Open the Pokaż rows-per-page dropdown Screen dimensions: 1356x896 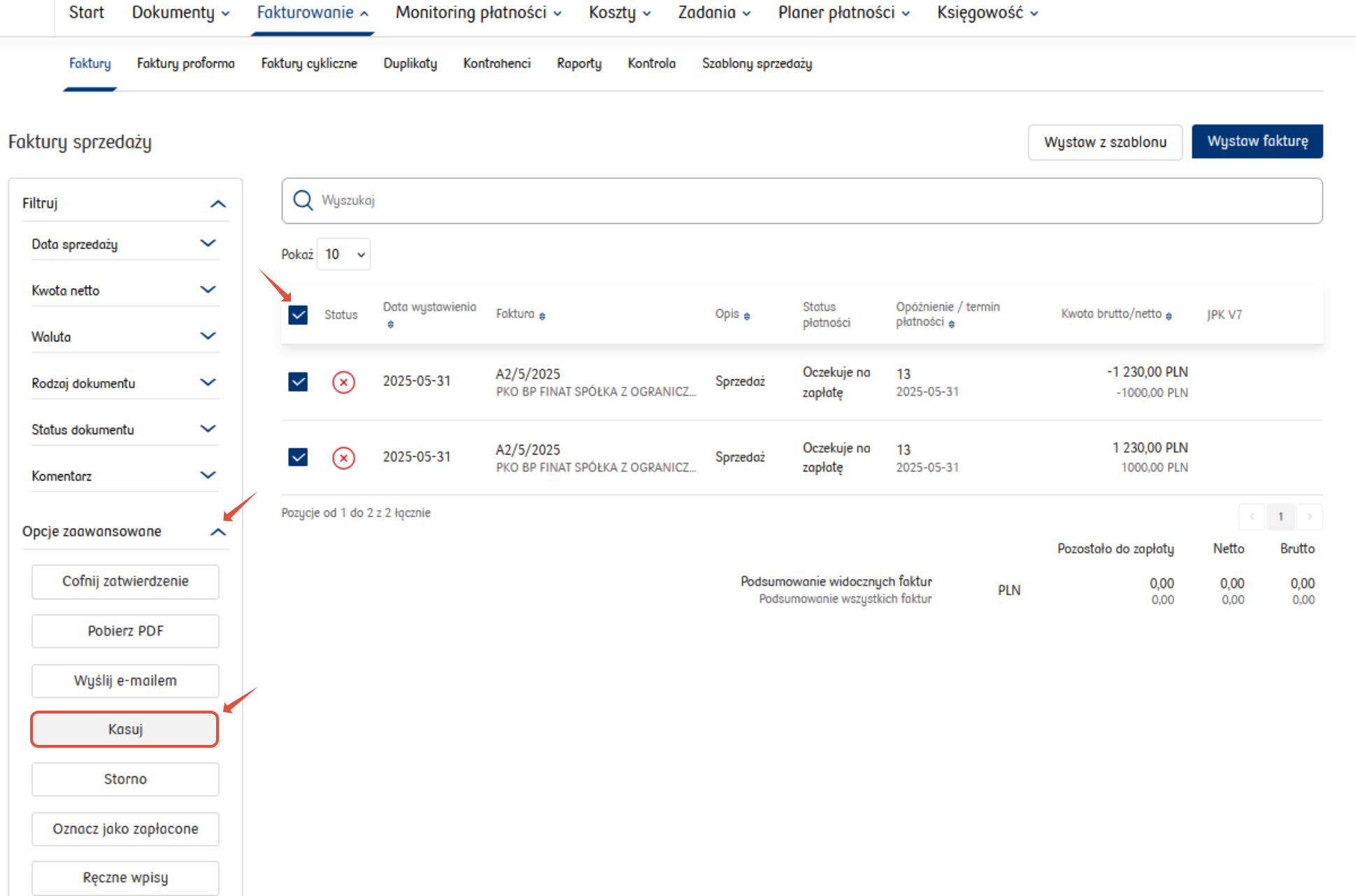pos(344,255)
